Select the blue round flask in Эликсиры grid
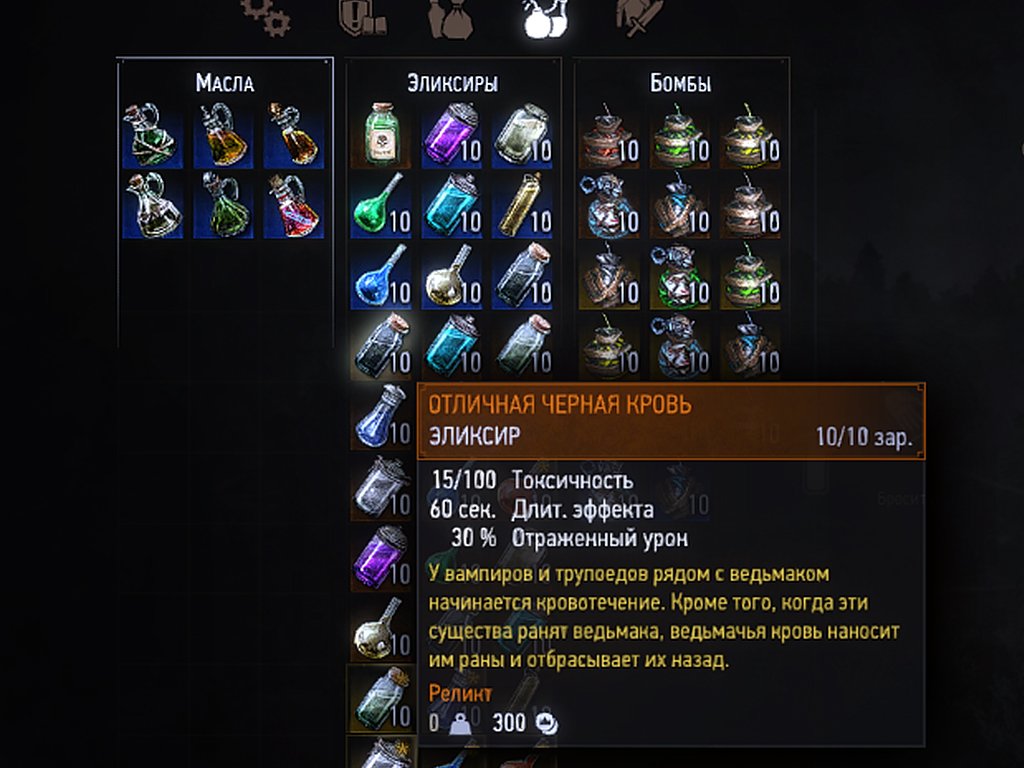 (381, 276)
